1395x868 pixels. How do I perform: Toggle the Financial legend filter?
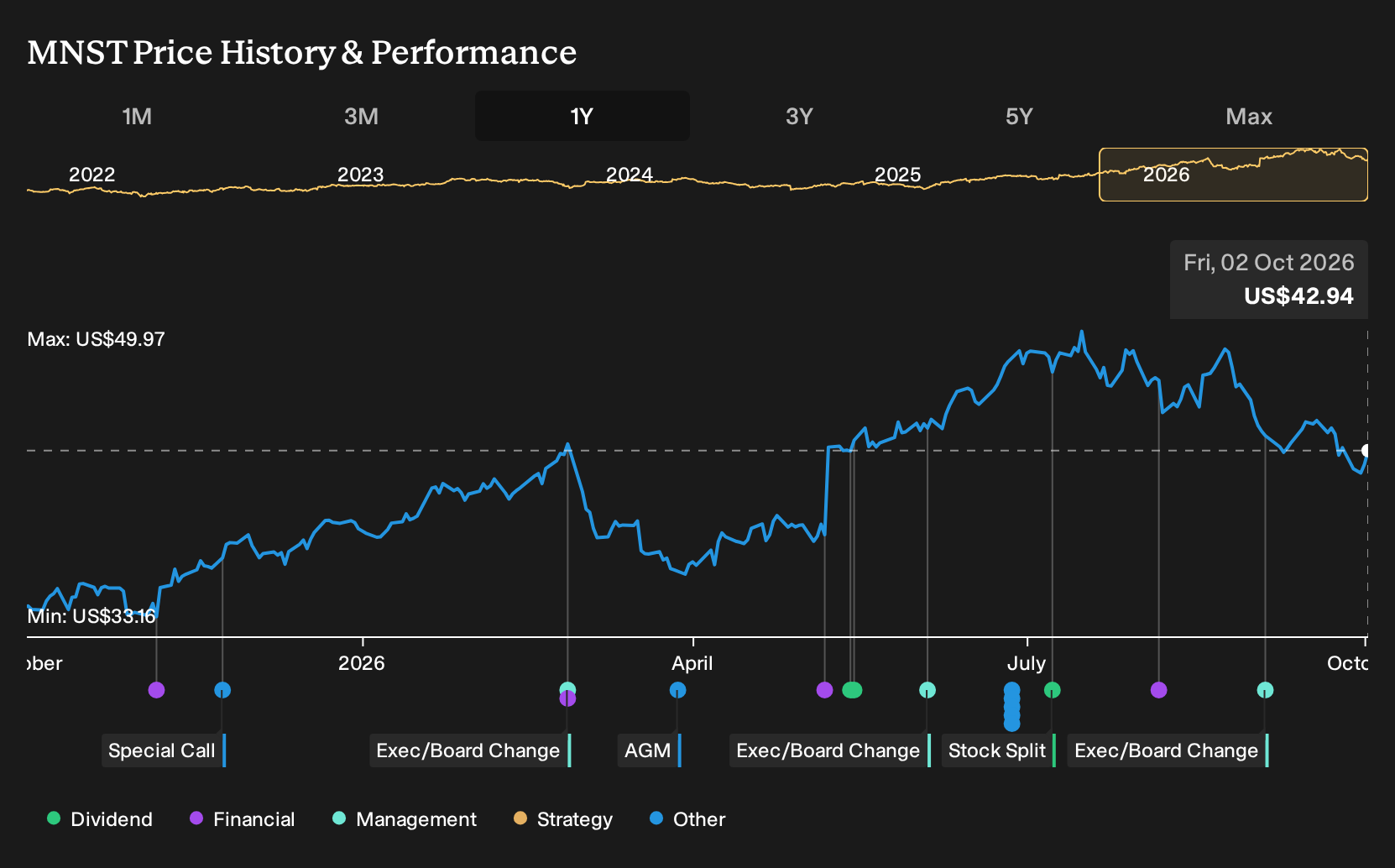coord(242,819)
